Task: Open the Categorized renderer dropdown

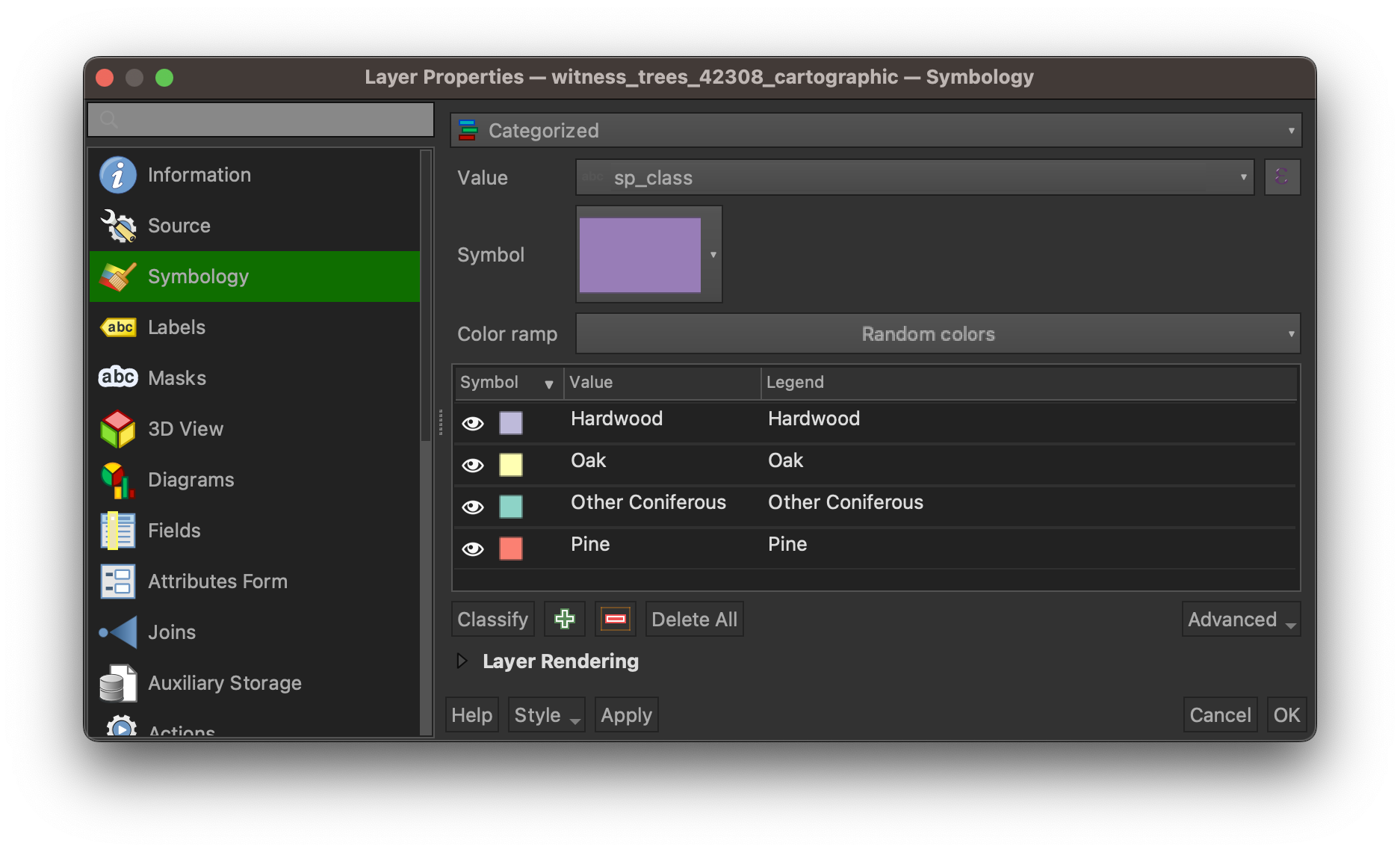Action: (x=876, y=130)
